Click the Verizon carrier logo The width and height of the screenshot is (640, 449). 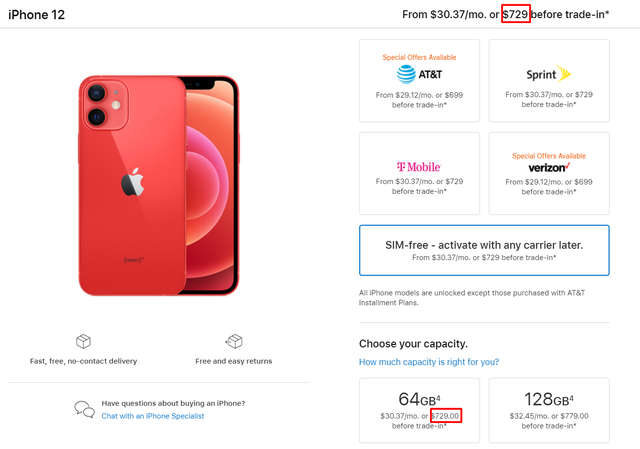point(548,167)
